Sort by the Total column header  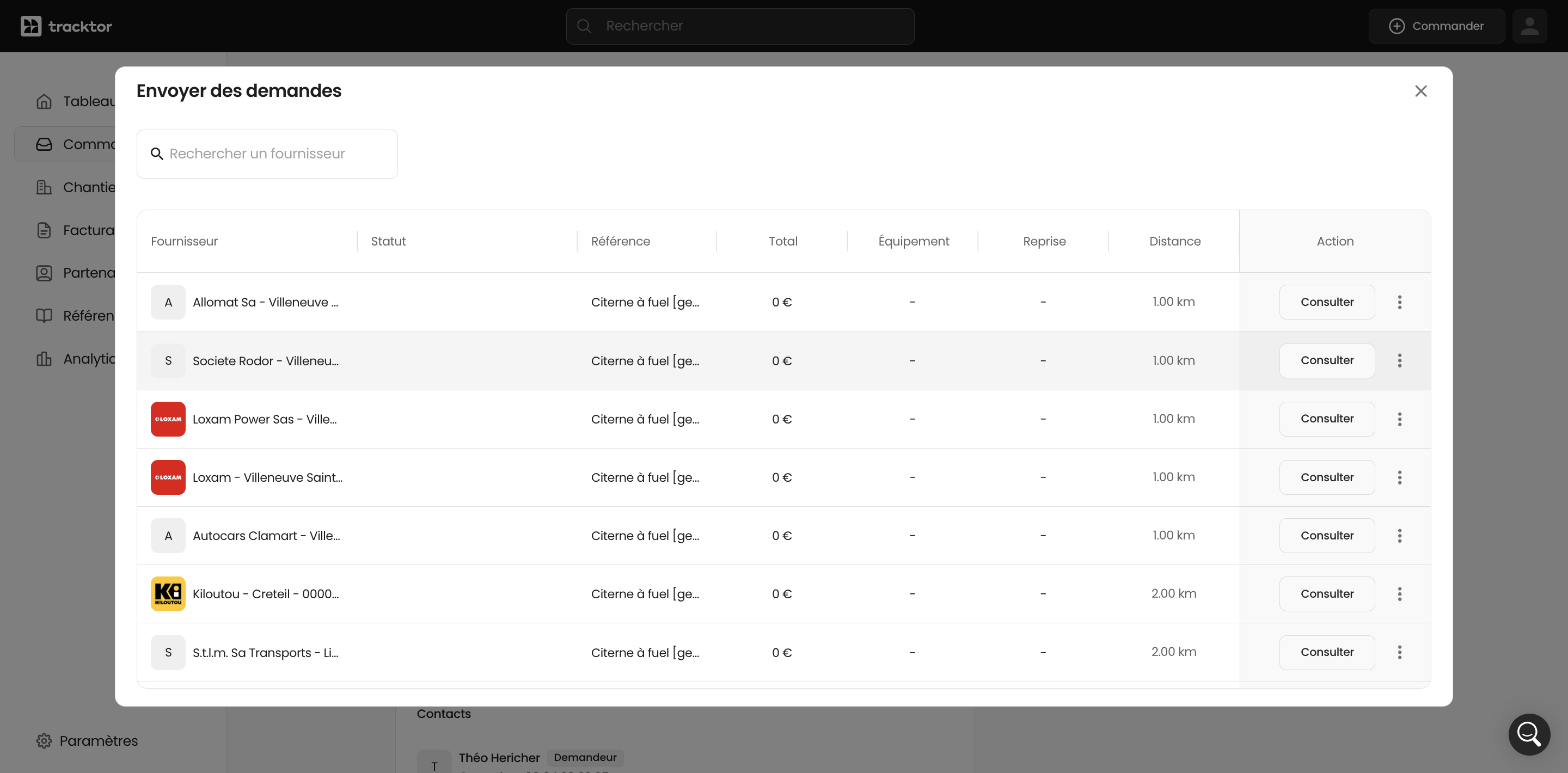(783, 241)
